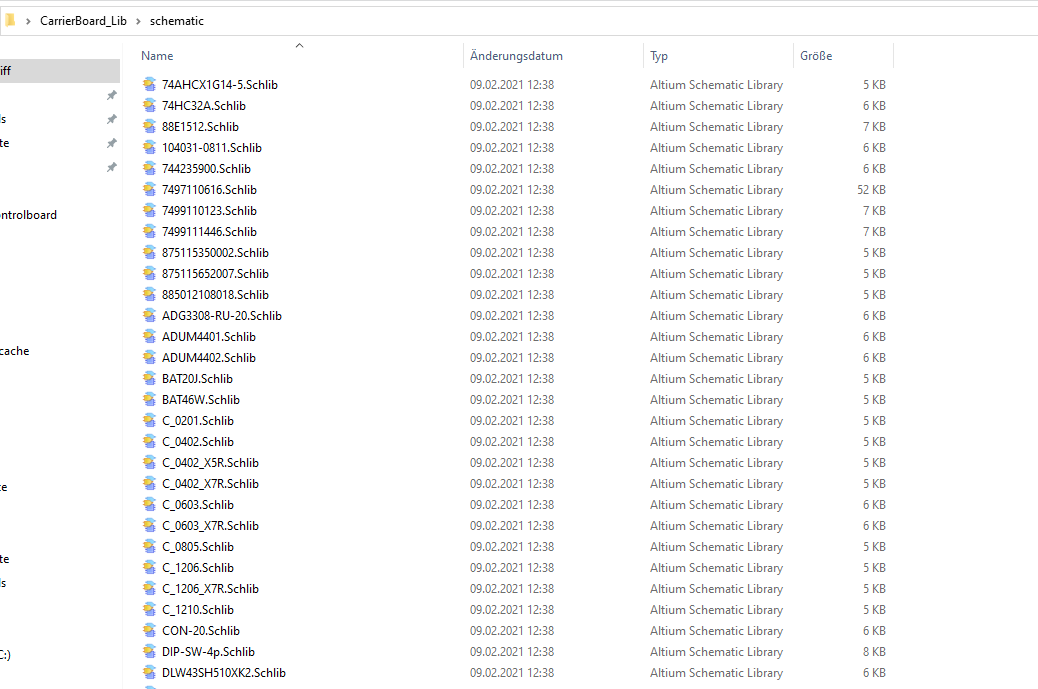Sort files by Name column header

coord(157,56)
